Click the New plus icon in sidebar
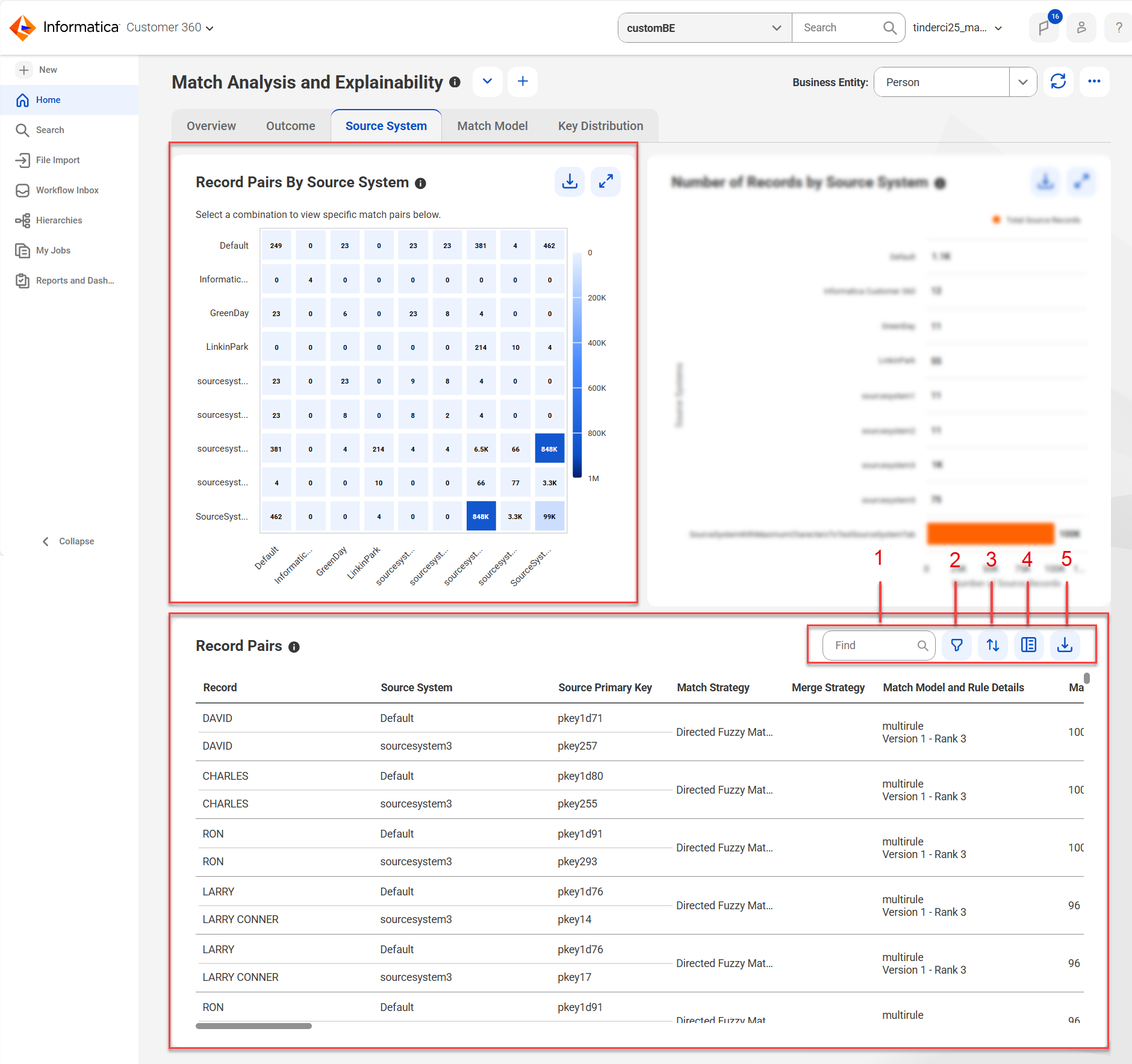 [x=23, y=70]
